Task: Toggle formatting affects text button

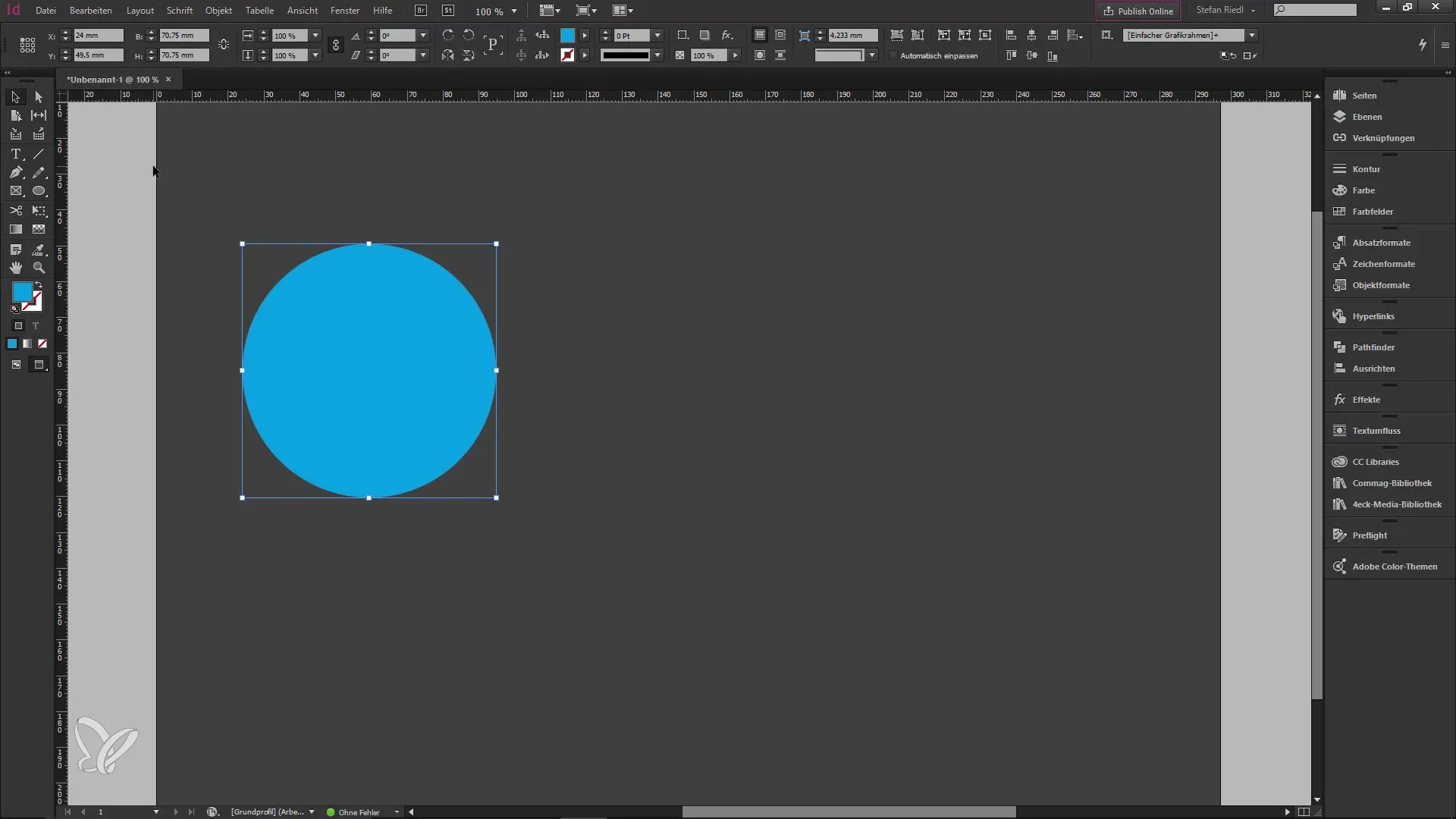Action: pyautogui.click(x=35, y=326)
